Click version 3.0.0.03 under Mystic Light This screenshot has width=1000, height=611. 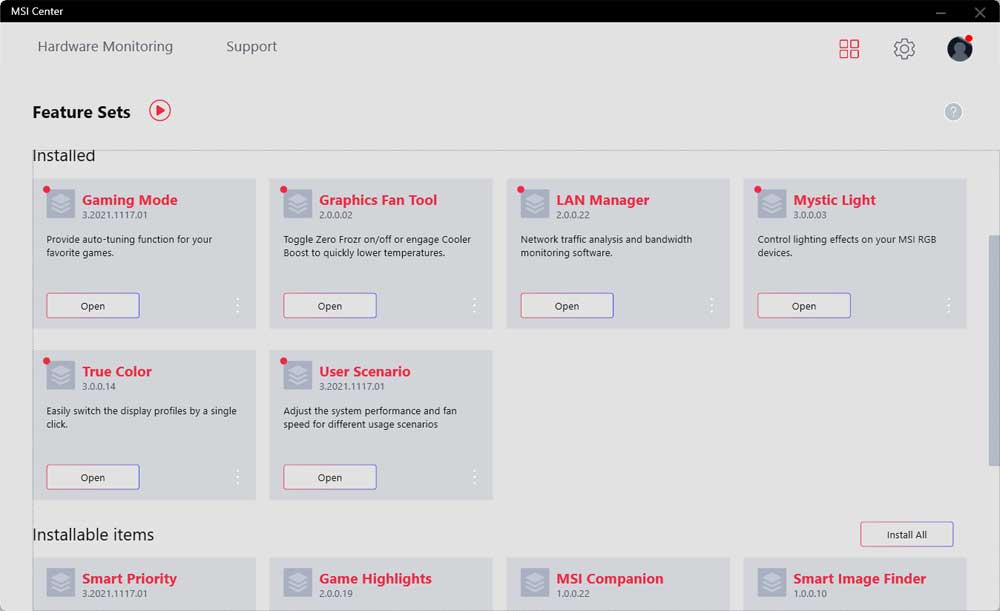810,215
